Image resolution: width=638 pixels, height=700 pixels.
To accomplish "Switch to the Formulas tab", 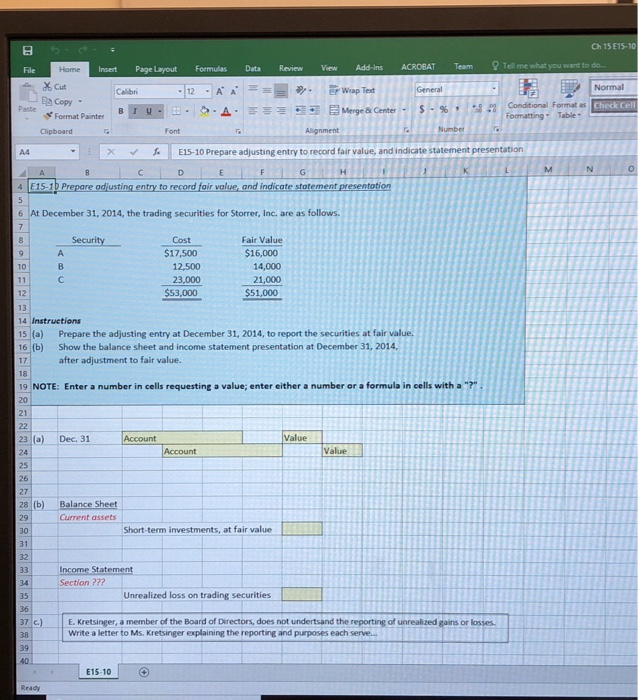I will click(211, 69).
